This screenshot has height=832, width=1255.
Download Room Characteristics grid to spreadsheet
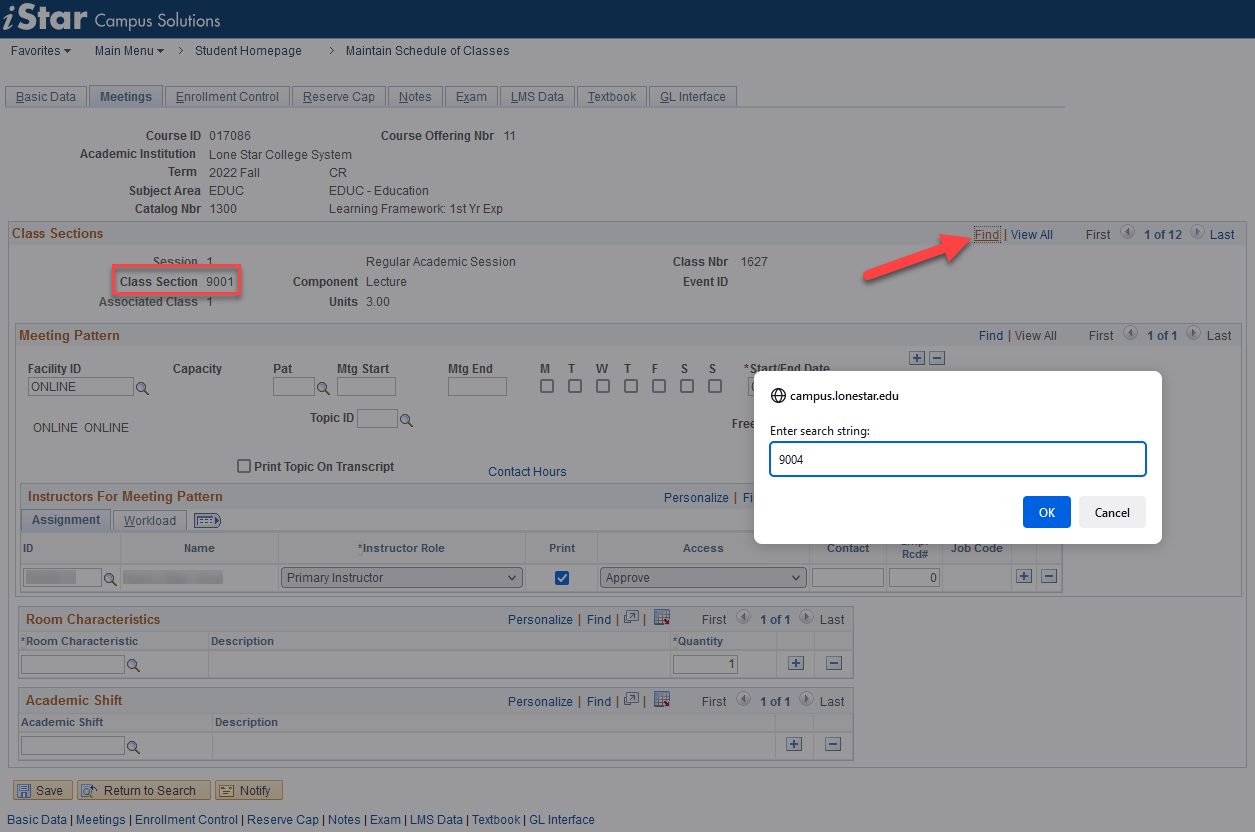click(661, 618)
